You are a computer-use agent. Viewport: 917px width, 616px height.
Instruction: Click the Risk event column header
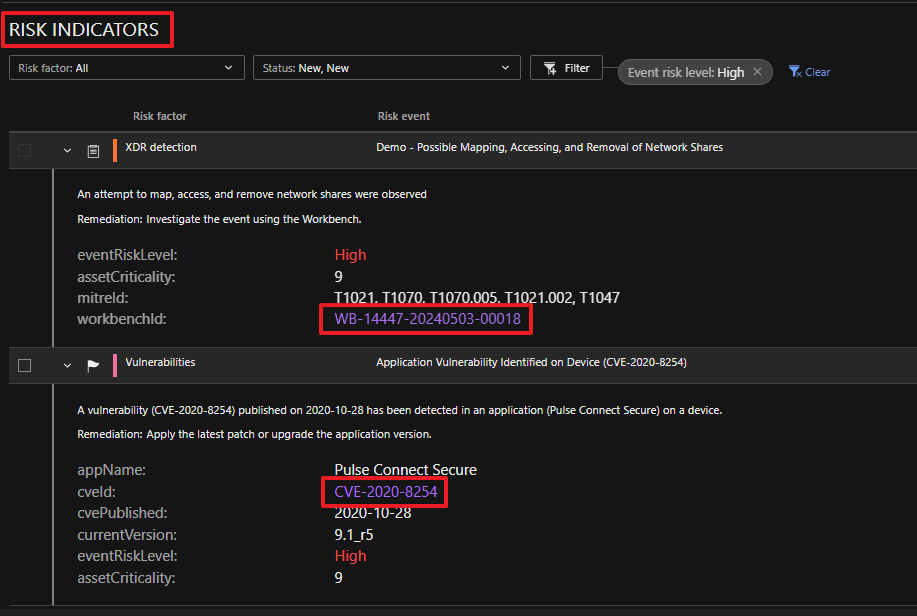(404, 116)
